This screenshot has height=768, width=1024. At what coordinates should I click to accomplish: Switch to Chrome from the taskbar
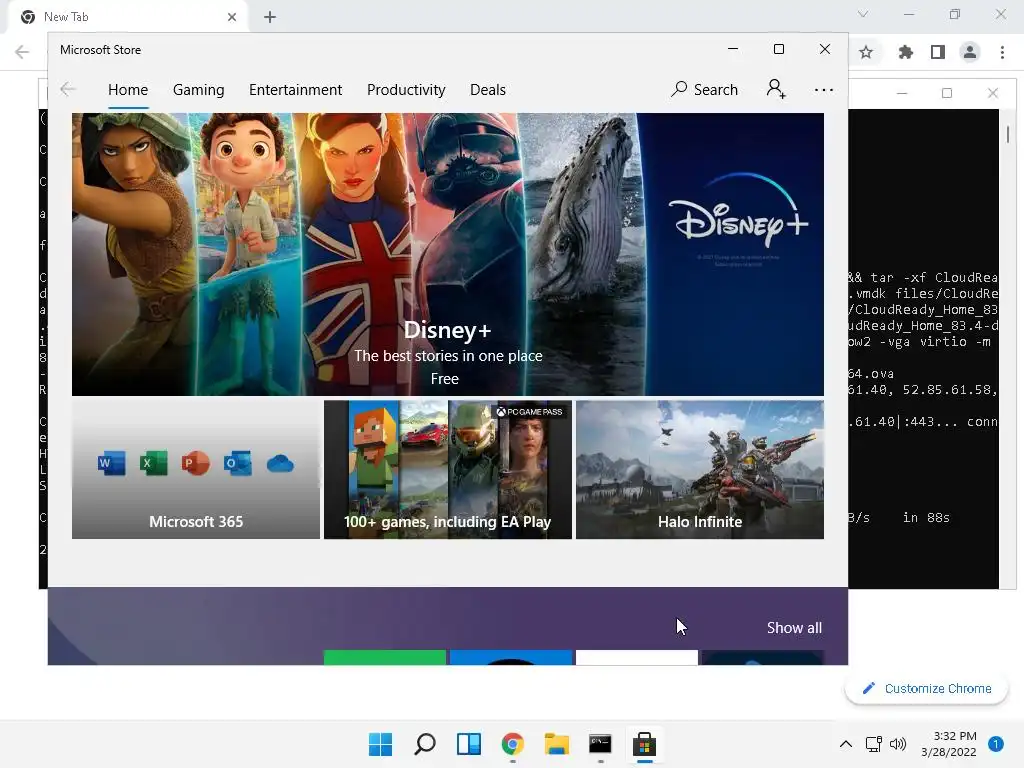pyautogui.click(x=513, y=744)
